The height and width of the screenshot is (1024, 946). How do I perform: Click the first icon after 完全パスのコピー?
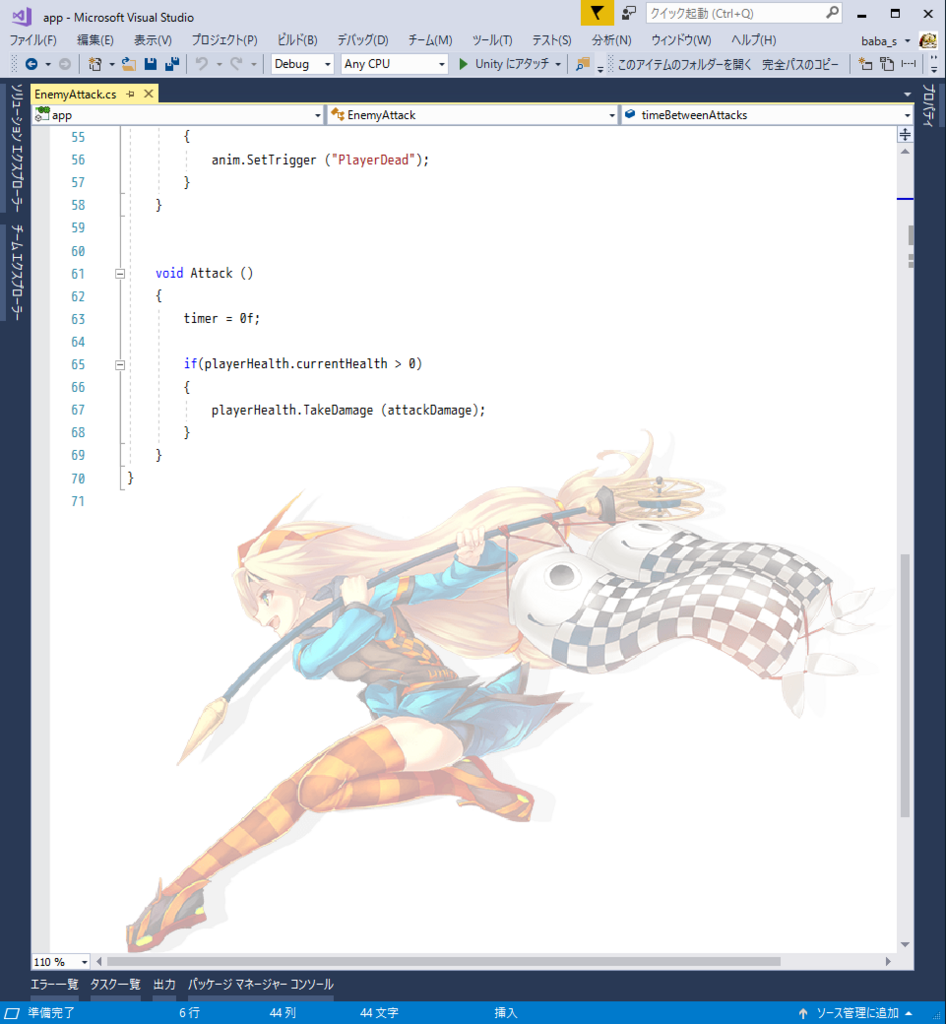[x=865, y=64]
